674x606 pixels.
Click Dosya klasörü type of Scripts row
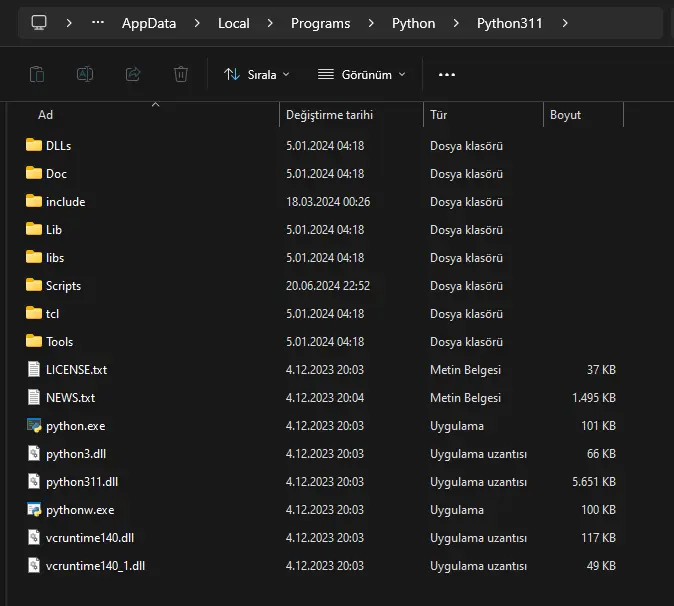click(x=466, y=285)
